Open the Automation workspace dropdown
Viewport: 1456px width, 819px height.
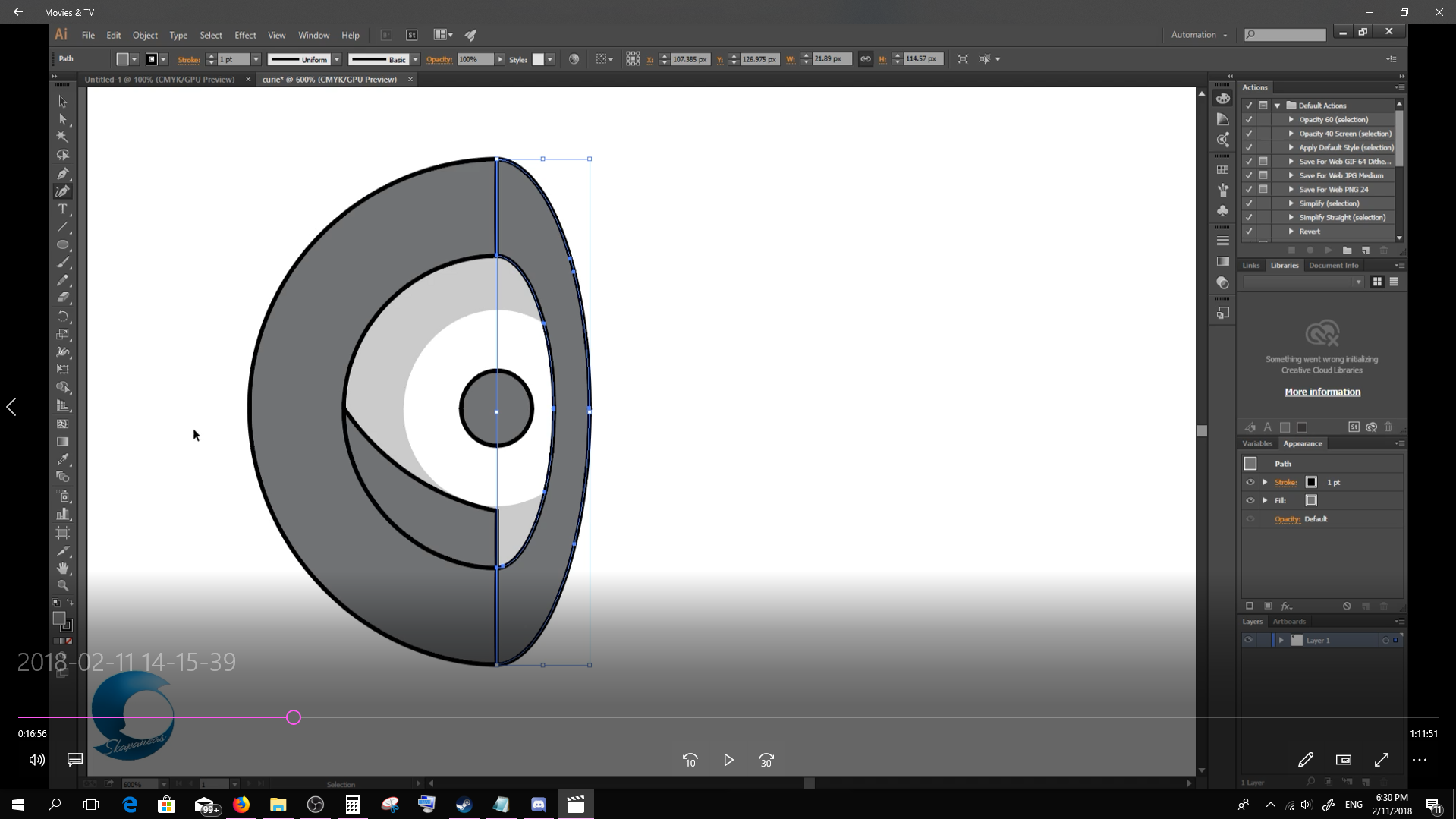[x=1199, y=35]
